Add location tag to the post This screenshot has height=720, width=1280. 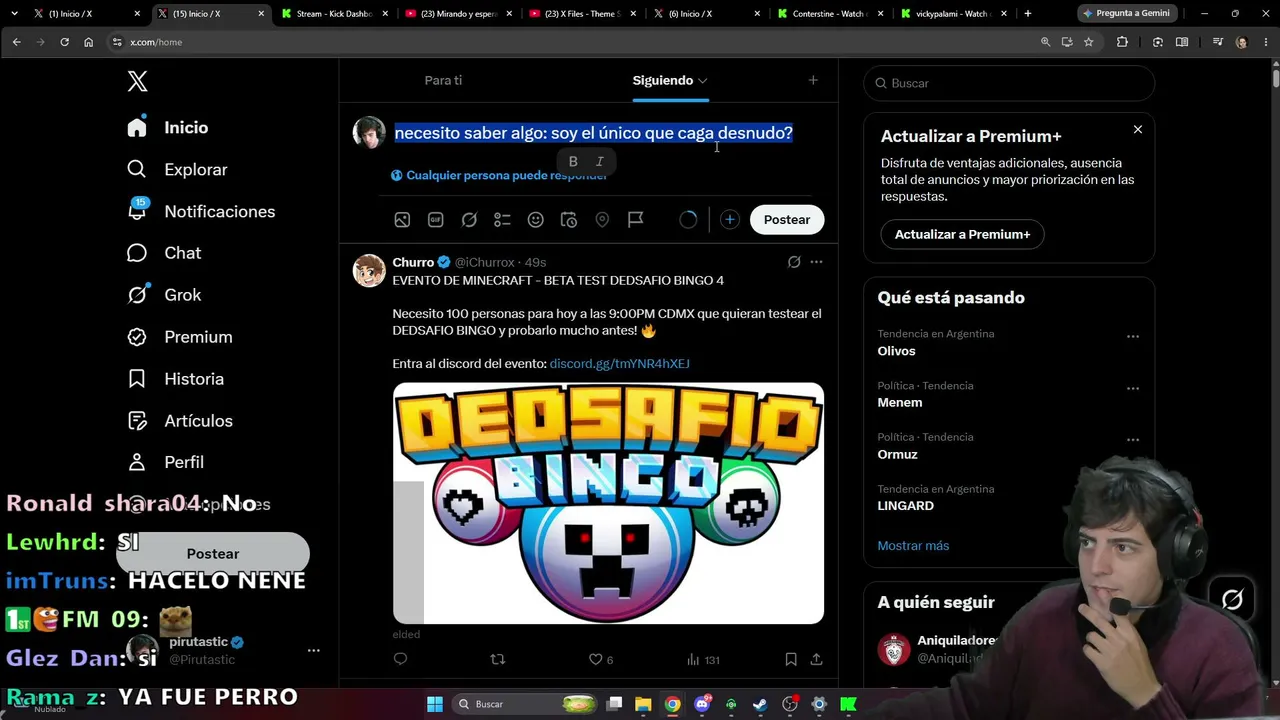[x=602, y=220]
